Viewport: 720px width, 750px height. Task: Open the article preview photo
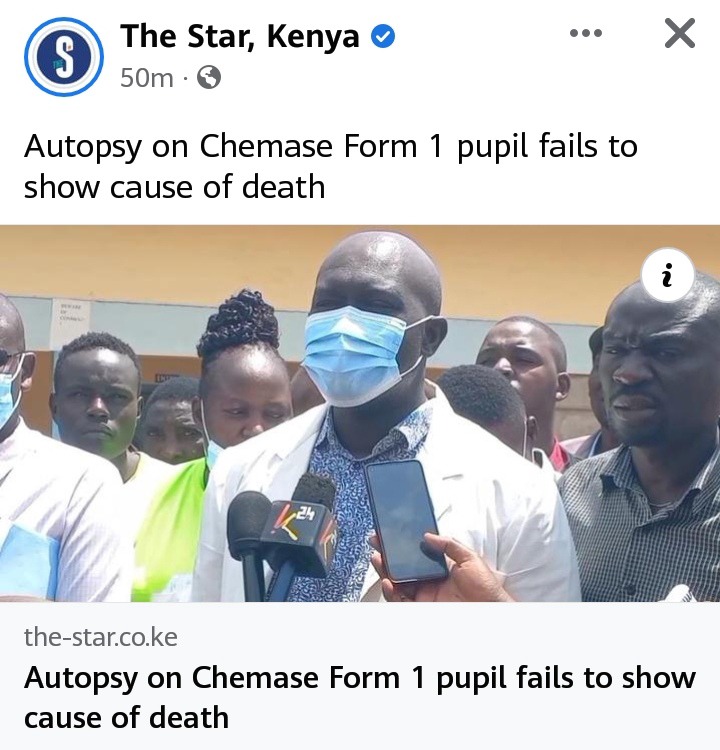click(x=360, y=413)
